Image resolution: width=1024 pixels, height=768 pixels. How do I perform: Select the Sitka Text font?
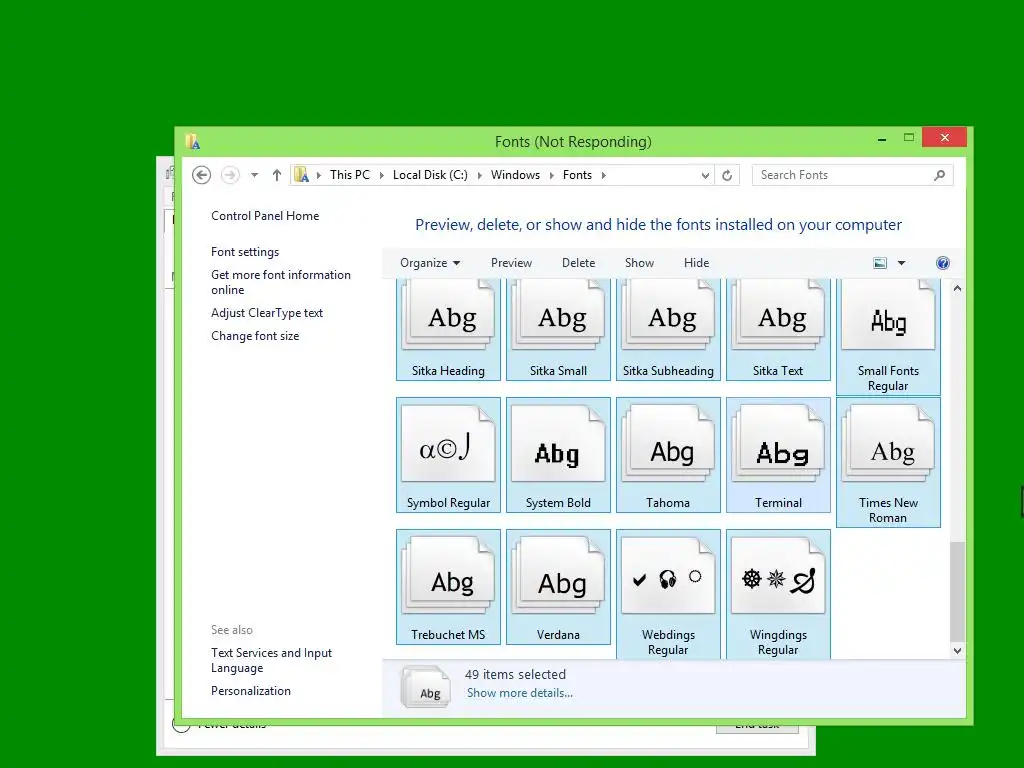pos(778,330)
